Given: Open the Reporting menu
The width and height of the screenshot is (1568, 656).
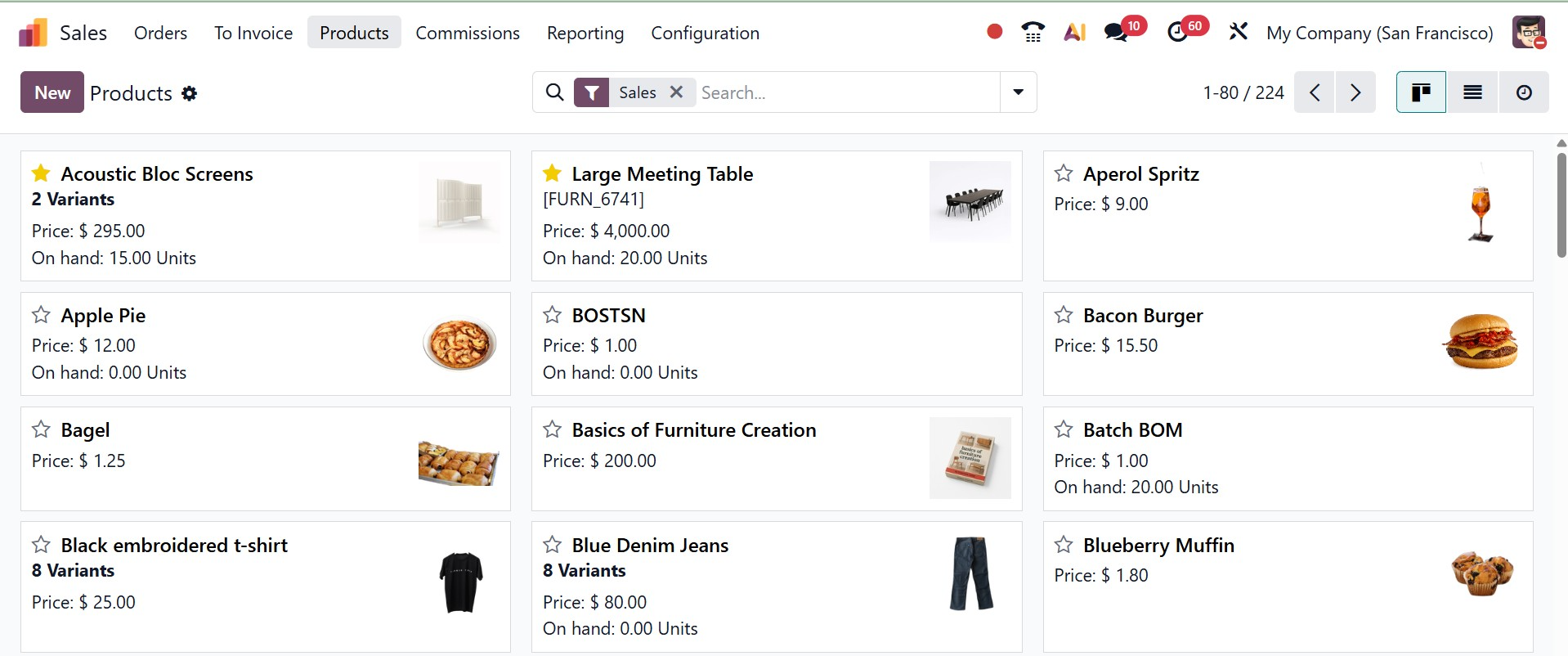Looking at the screenshot, I should coord(585,33).
